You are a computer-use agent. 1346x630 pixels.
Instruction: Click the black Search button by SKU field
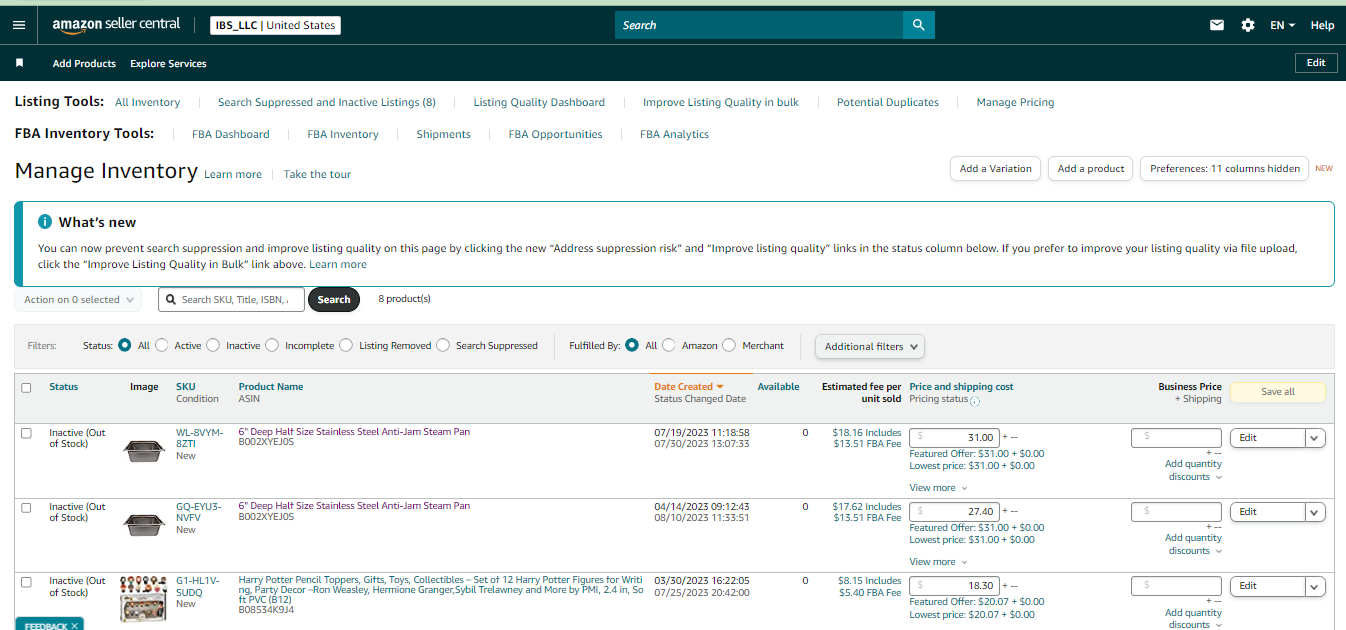point(334,299)
